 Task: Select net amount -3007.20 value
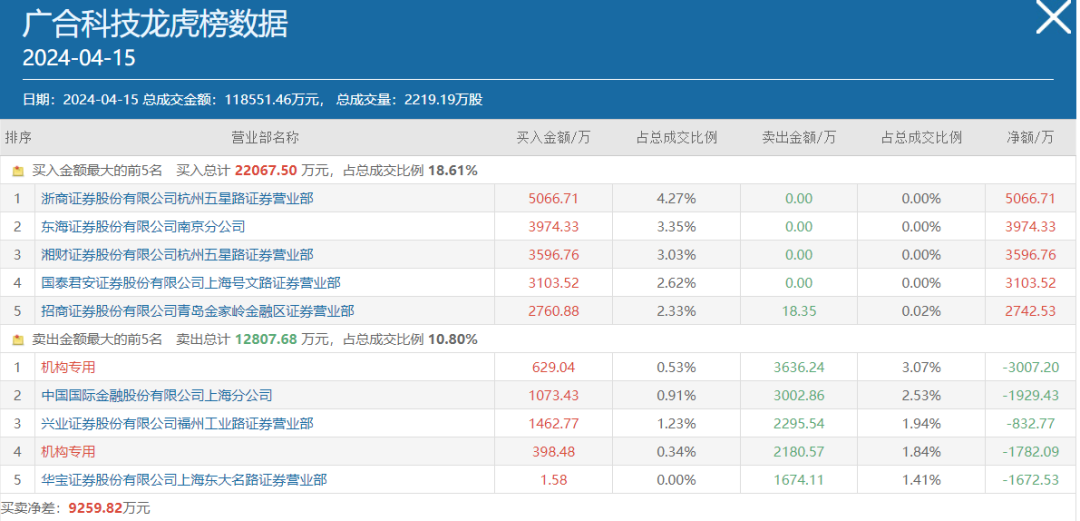pyautogui.click(x=1030, y=367)
